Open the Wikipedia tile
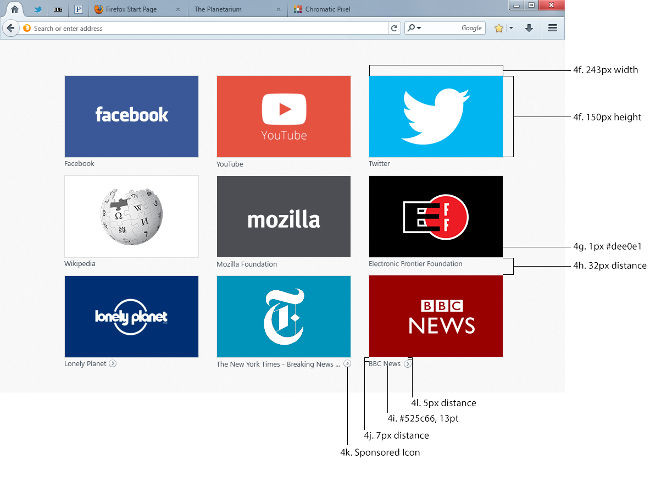Viewport: 650px width, 480px height. coord(131,216)
